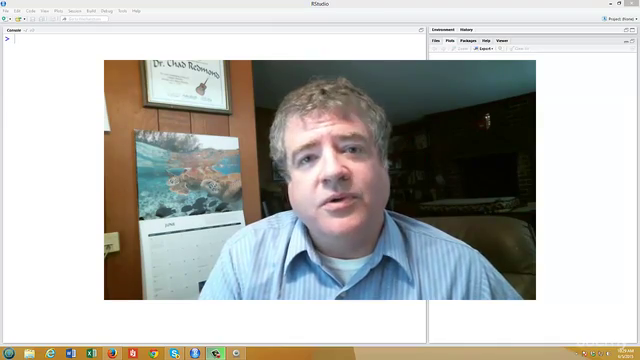Switch to the History tab
Screen dimensions: 640x360
466,30
